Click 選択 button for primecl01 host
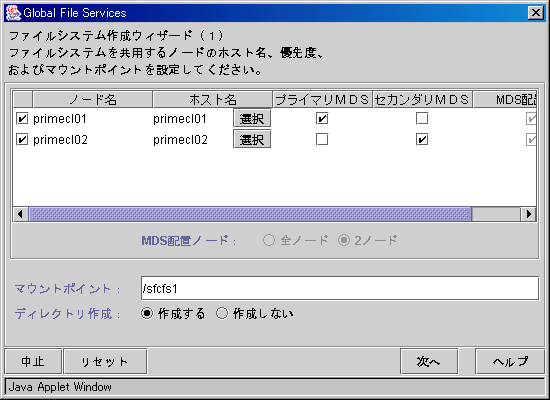This screenshot has width=550, height=400. (x=252, y=119)
